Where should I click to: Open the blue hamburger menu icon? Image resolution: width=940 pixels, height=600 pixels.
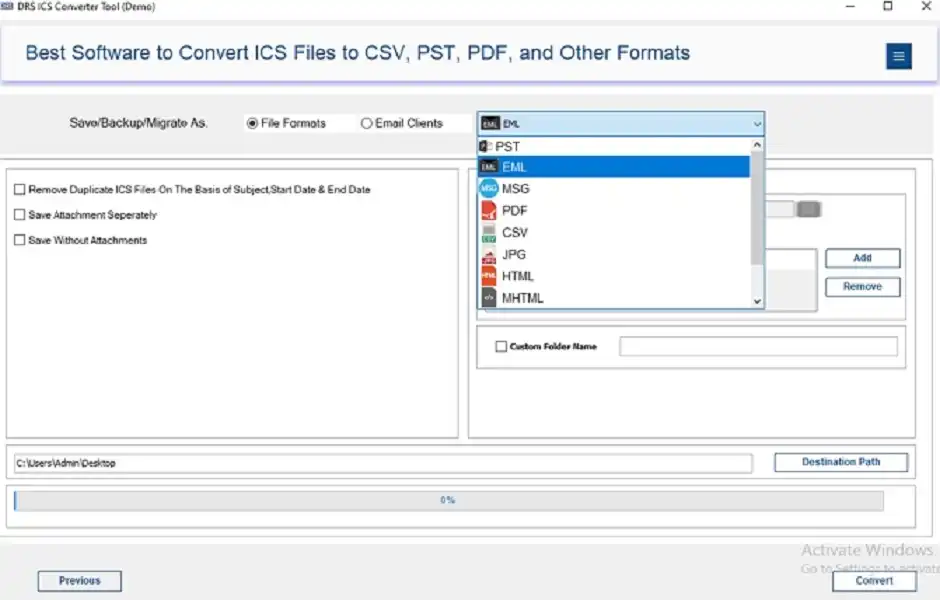[x=898, y=56]
